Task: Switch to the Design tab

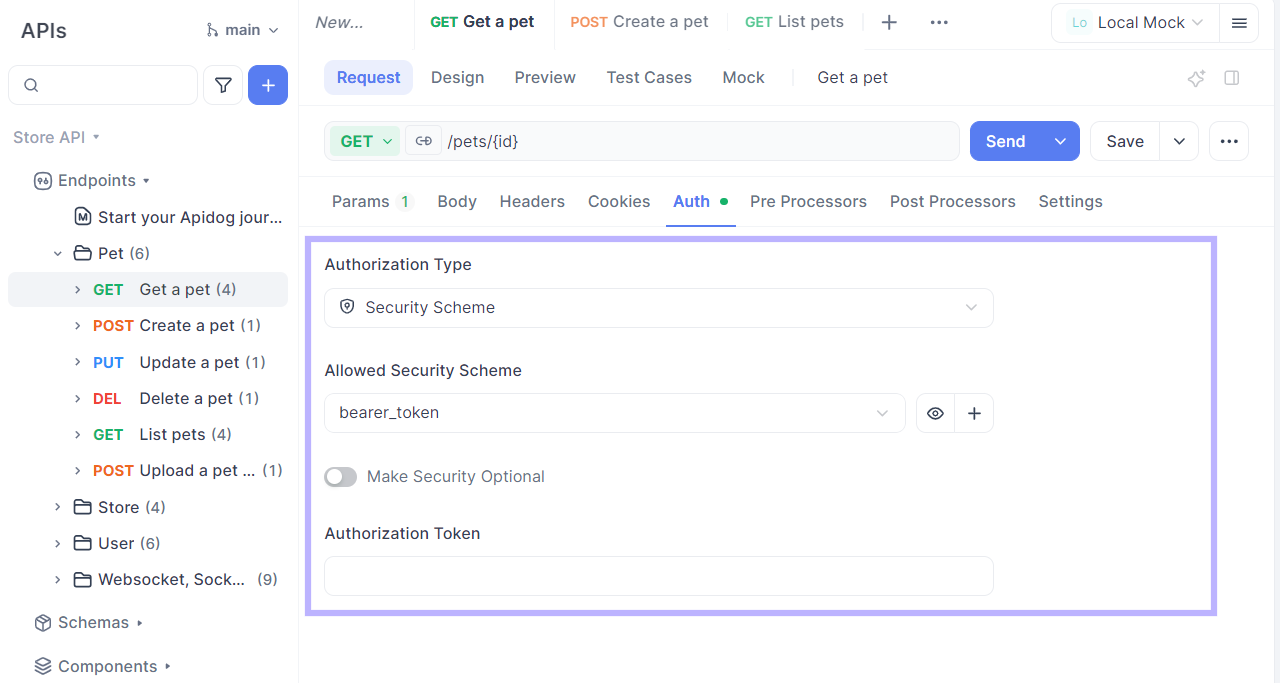Action: click(457, 78)
